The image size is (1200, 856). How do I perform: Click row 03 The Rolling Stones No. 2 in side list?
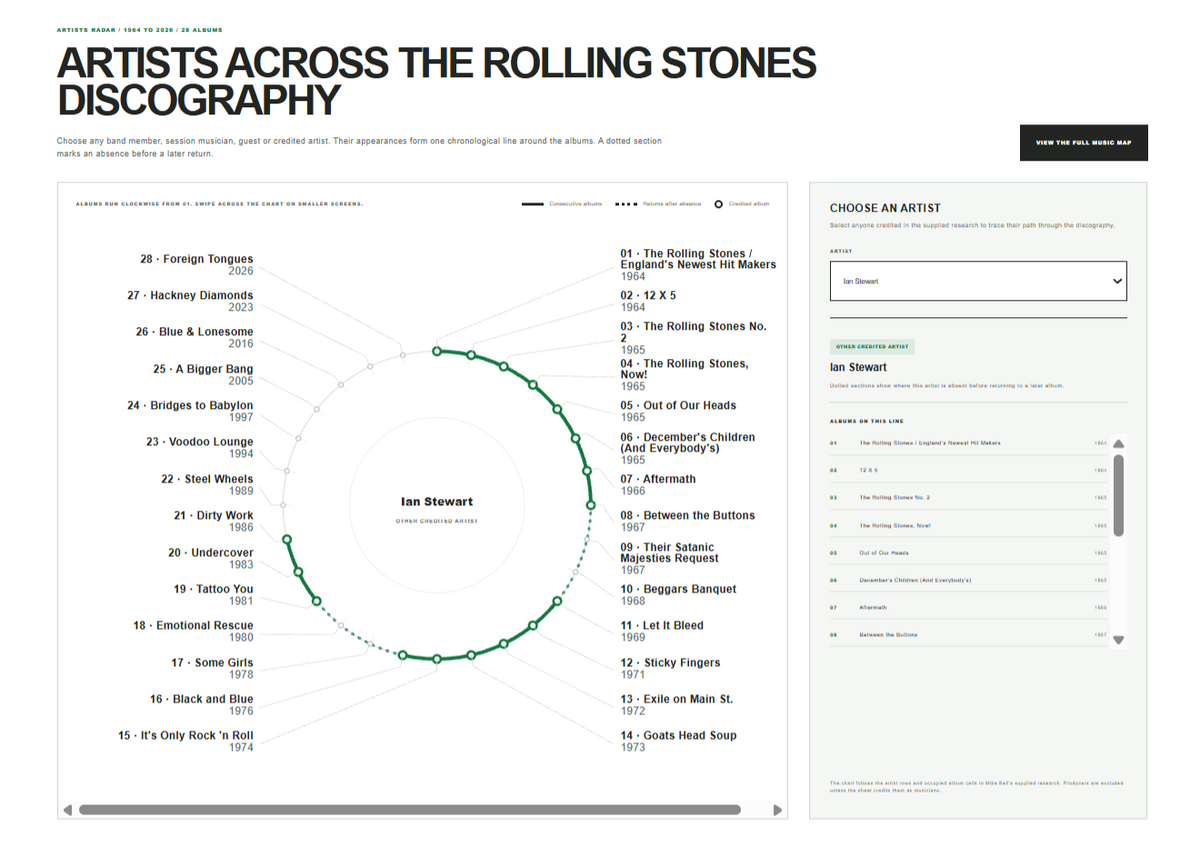pyautogui.click(x=968, y=498)
